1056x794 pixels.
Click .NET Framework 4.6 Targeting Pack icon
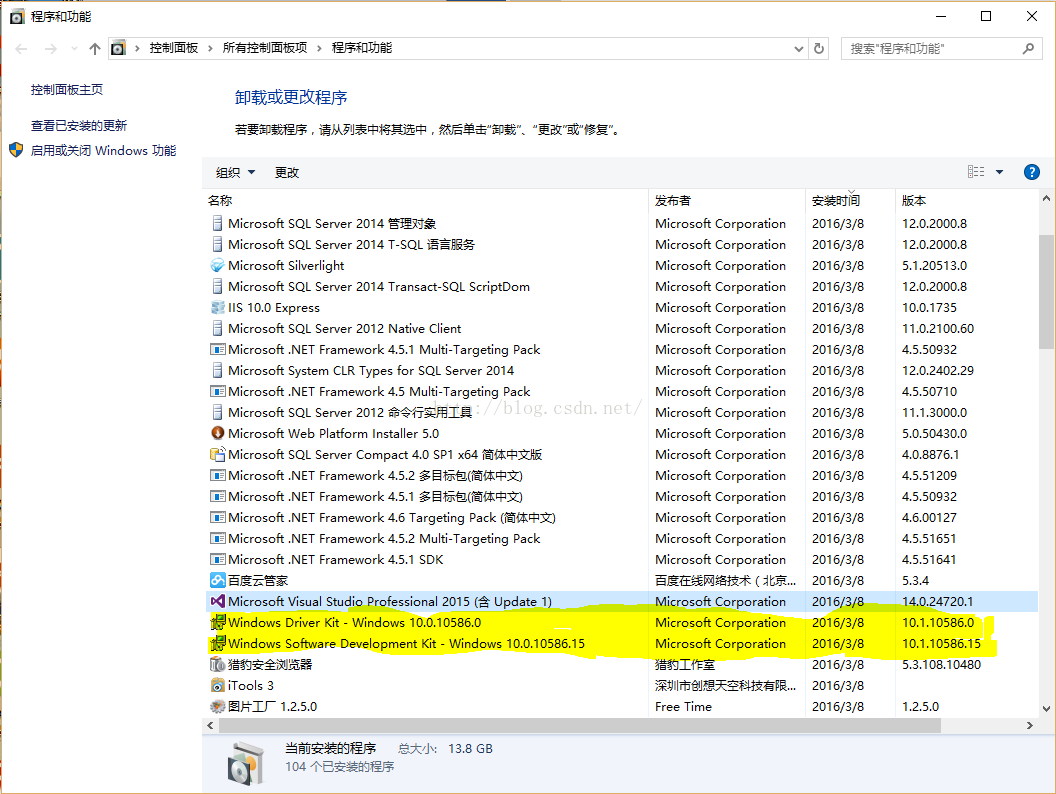218,518
